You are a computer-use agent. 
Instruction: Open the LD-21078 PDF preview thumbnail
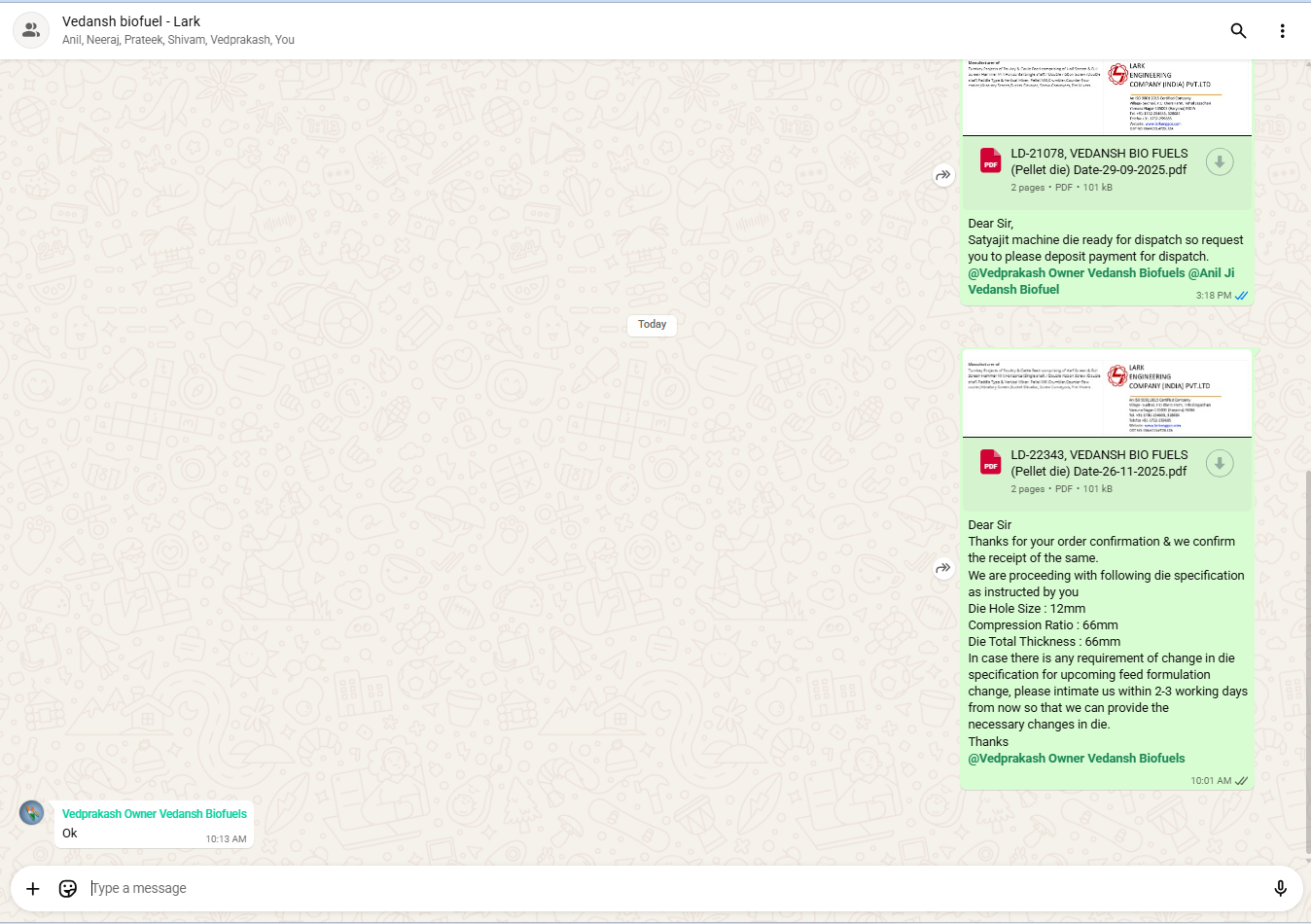(x=1106, y=97)
